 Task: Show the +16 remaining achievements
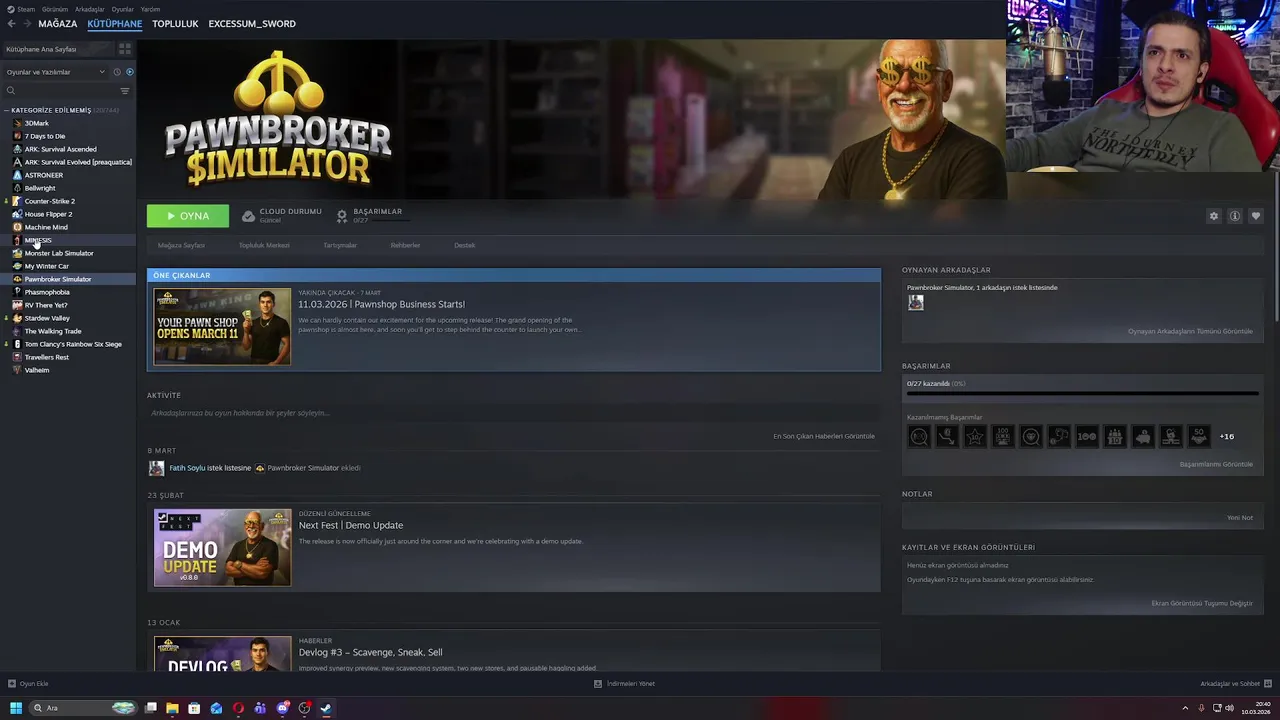(1227, 436)
